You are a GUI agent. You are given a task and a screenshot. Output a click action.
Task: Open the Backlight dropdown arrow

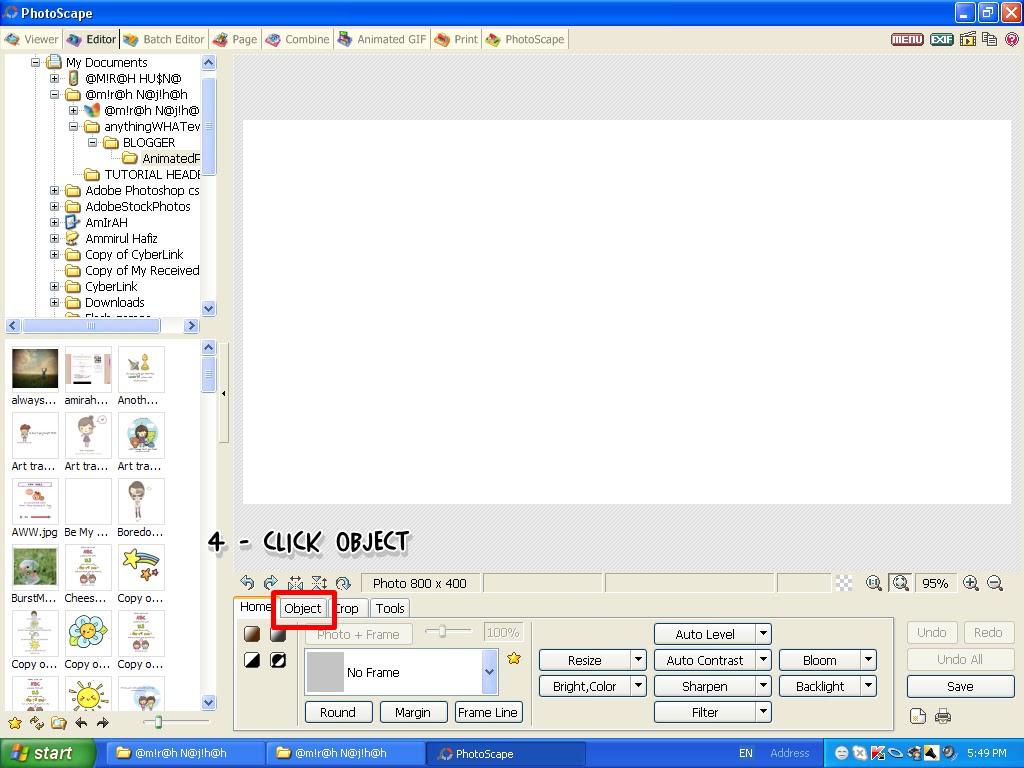pyautogui.click(x=868, y=686)
